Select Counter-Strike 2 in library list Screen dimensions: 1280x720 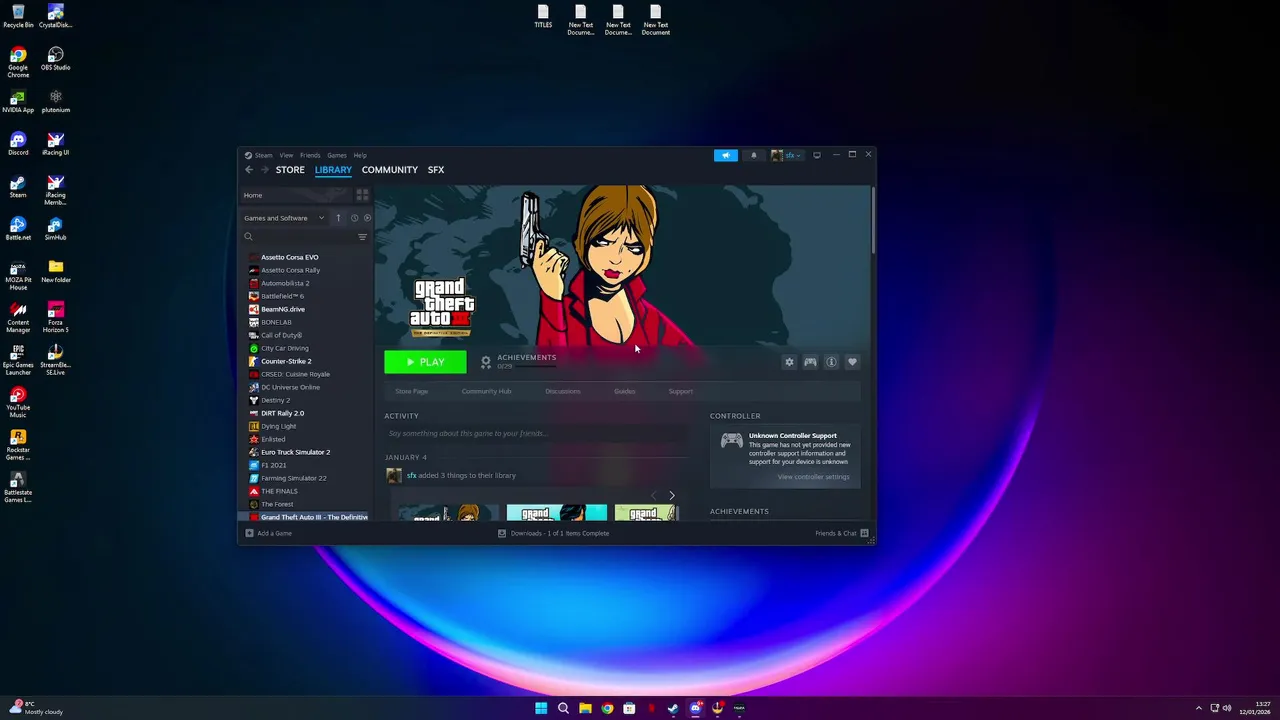coord(286,361)
